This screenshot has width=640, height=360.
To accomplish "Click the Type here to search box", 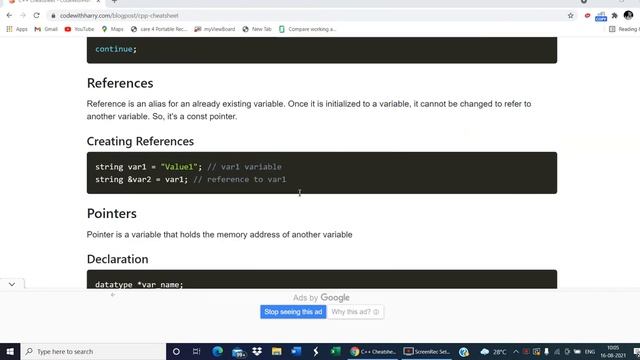I will [93, 351].
